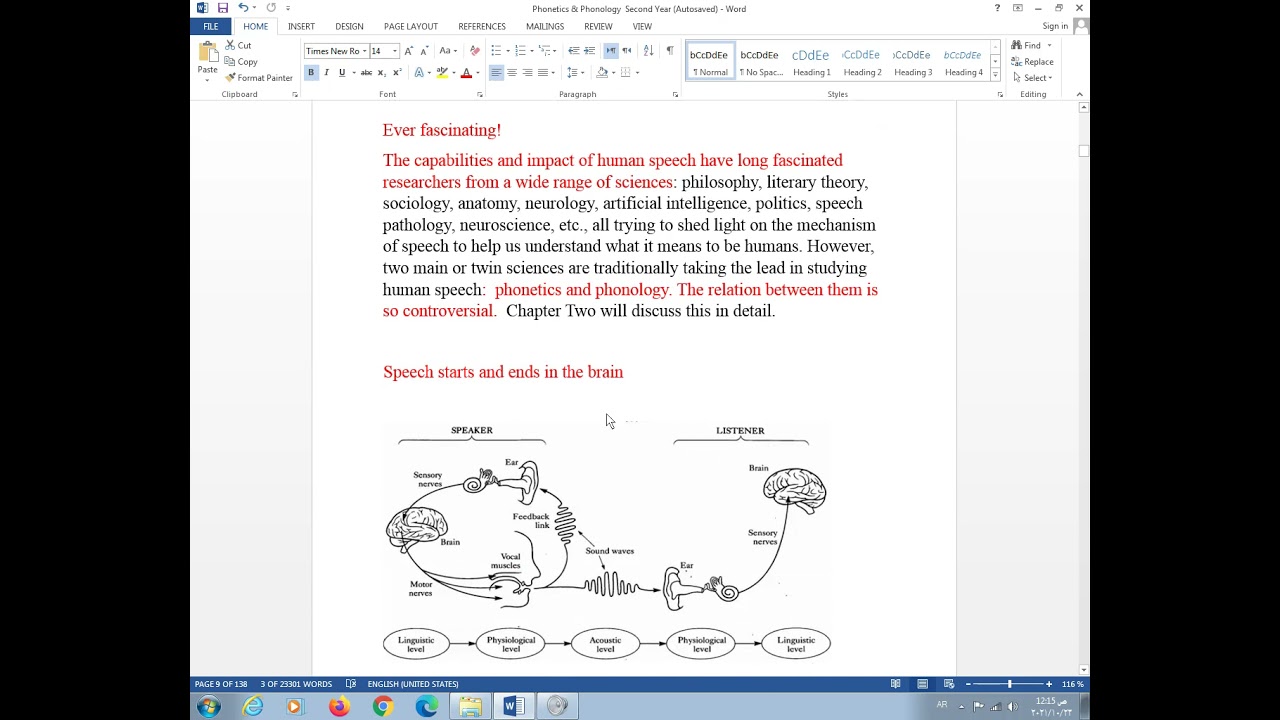This screenshot has height=720, width=1280.
Task: Open the FILE tab
Action: pyautogui.click(x=211, y=26)
